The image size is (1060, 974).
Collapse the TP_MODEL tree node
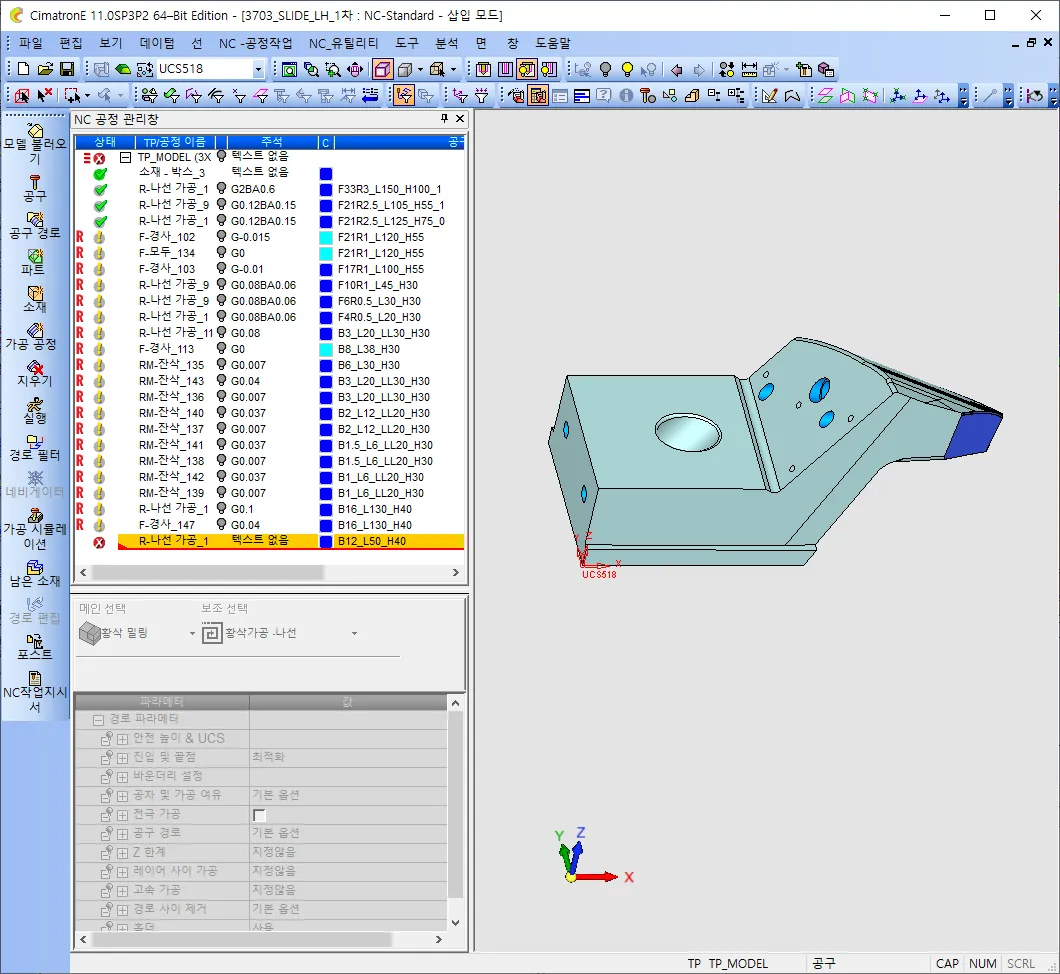(125, 157)
